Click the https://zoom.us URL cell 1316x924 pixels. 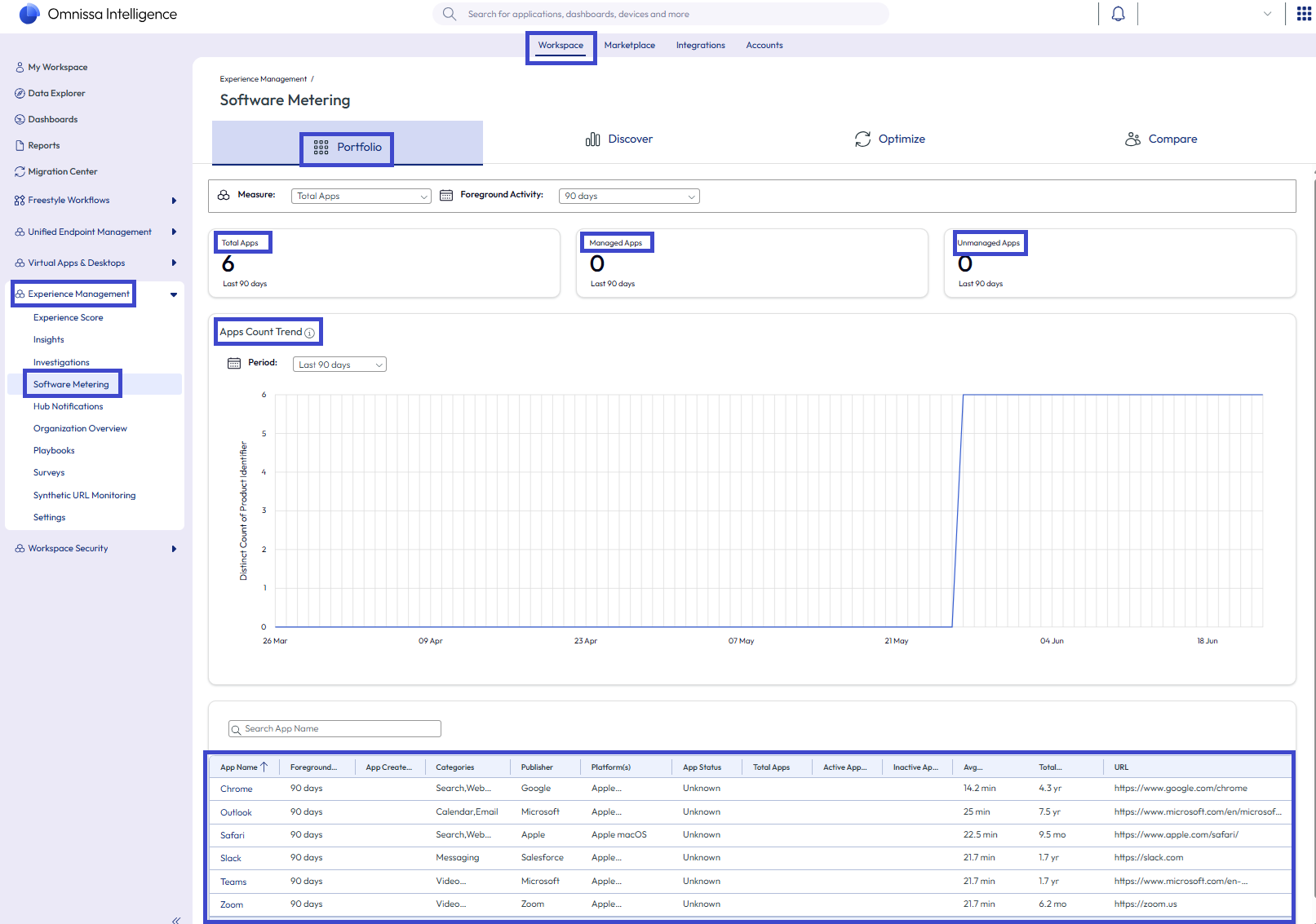[x=1145, y=904]
